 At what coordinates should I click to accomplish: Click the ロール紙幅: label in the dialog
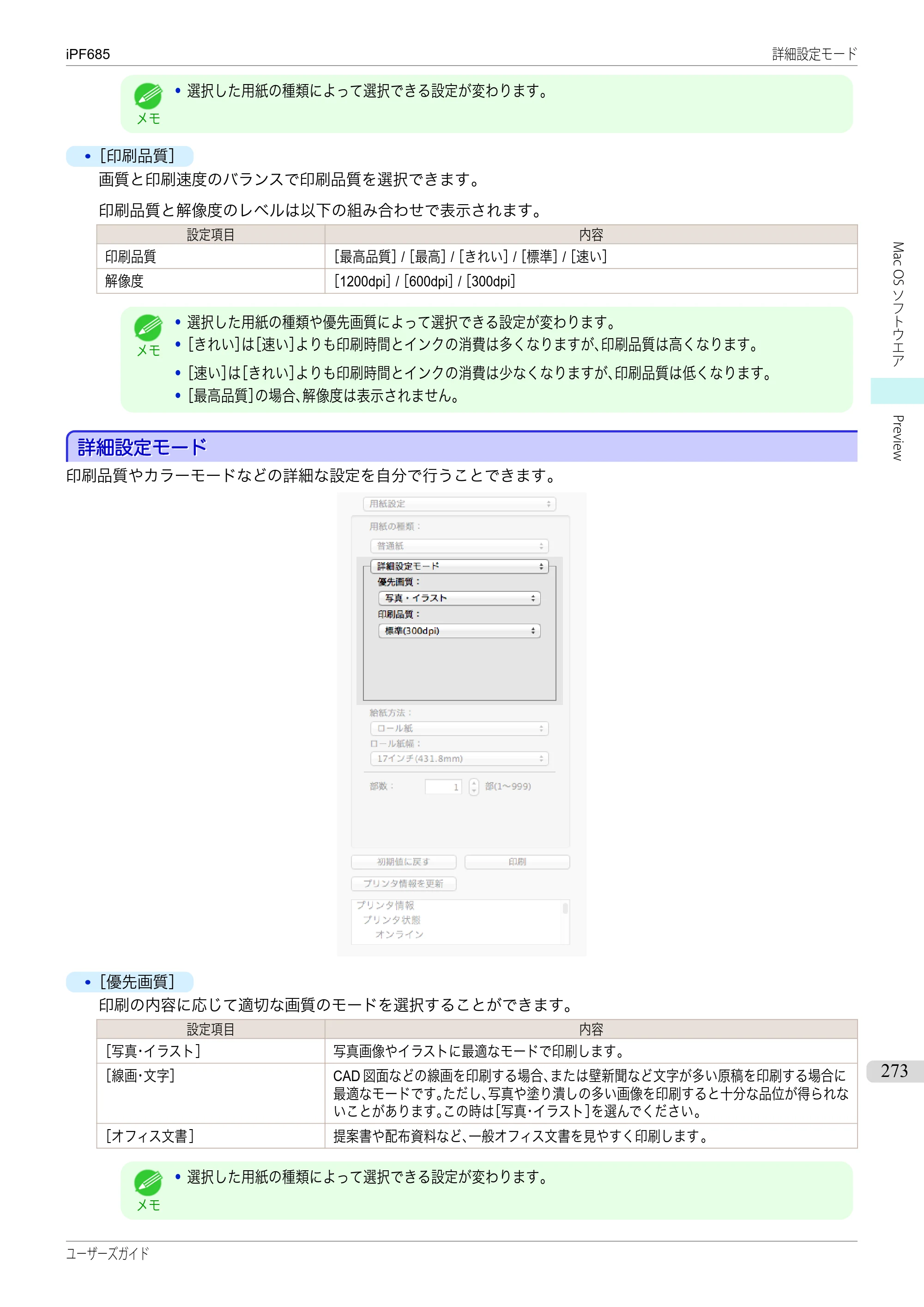click(395, 743)
